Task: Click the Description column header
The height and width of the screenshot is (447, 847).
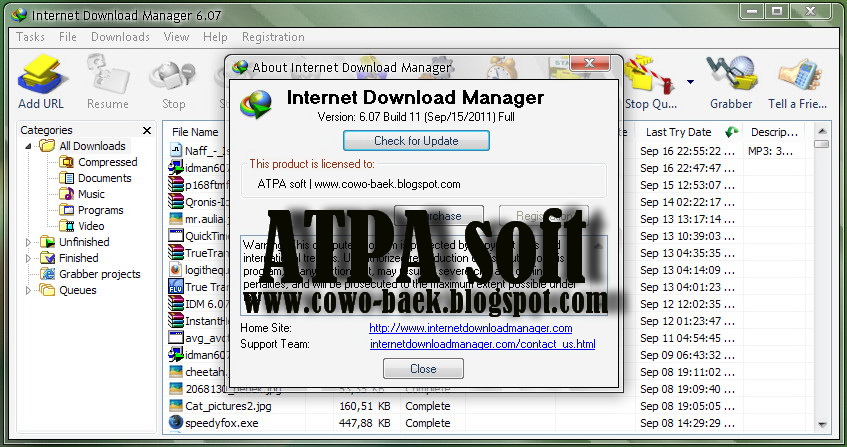Action: click(x=774, y=132)
